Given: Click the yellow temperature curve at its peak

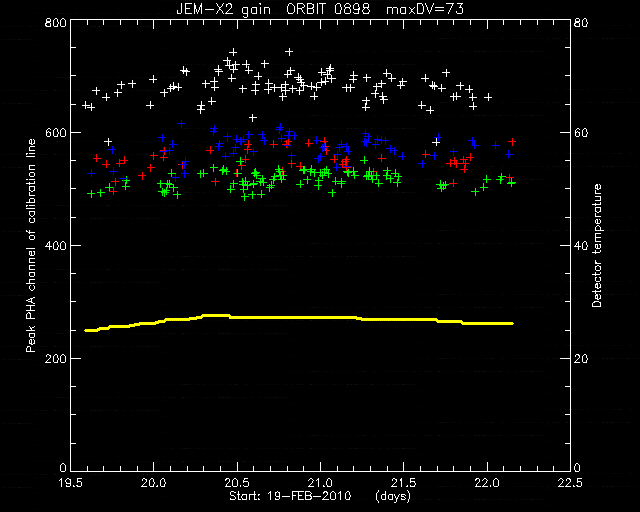Looking at the screenshot, I should point(216,315).
